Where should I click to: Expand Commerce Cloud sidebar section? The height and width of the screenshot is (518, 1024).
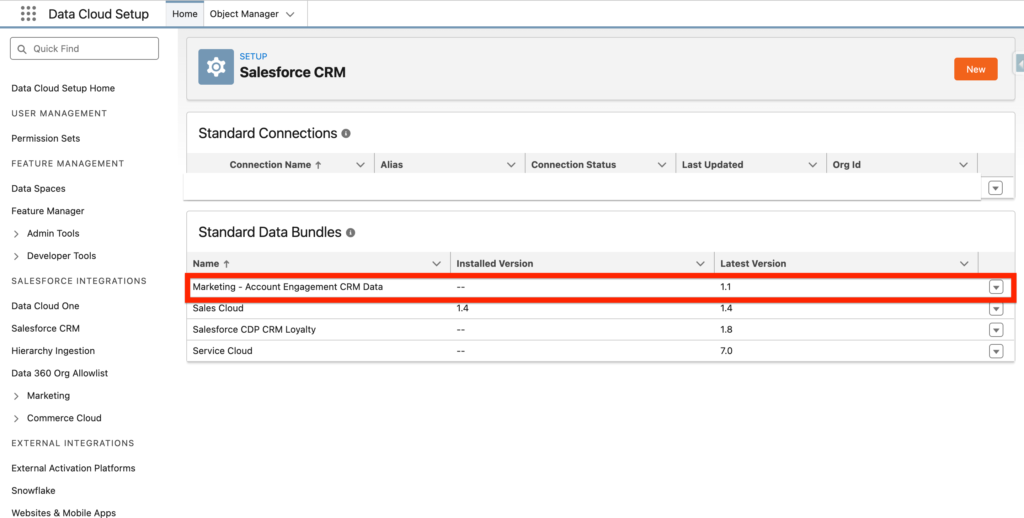click(x=16, y=418)
